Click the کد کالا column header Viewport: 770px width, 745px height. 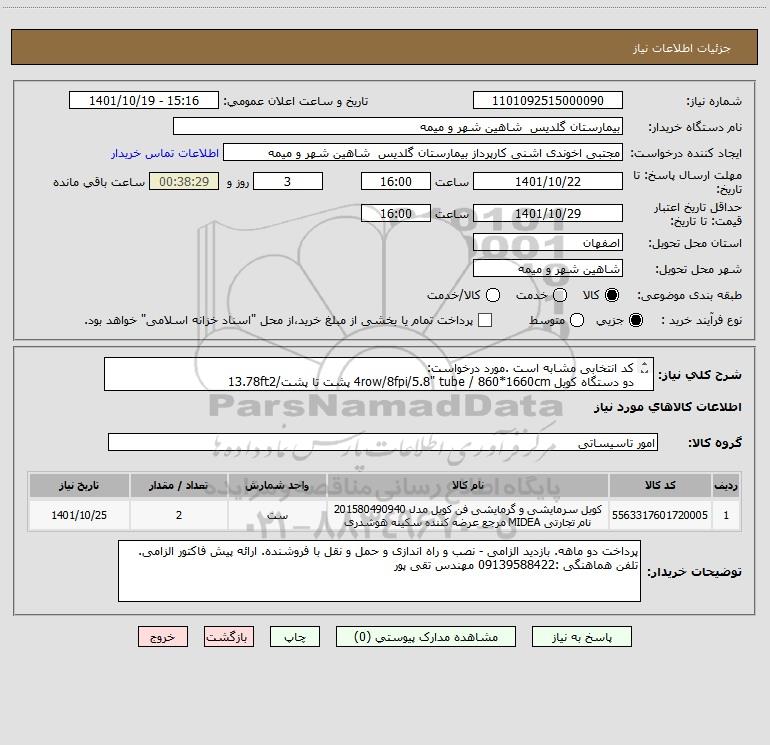click(x=660, y=486)
